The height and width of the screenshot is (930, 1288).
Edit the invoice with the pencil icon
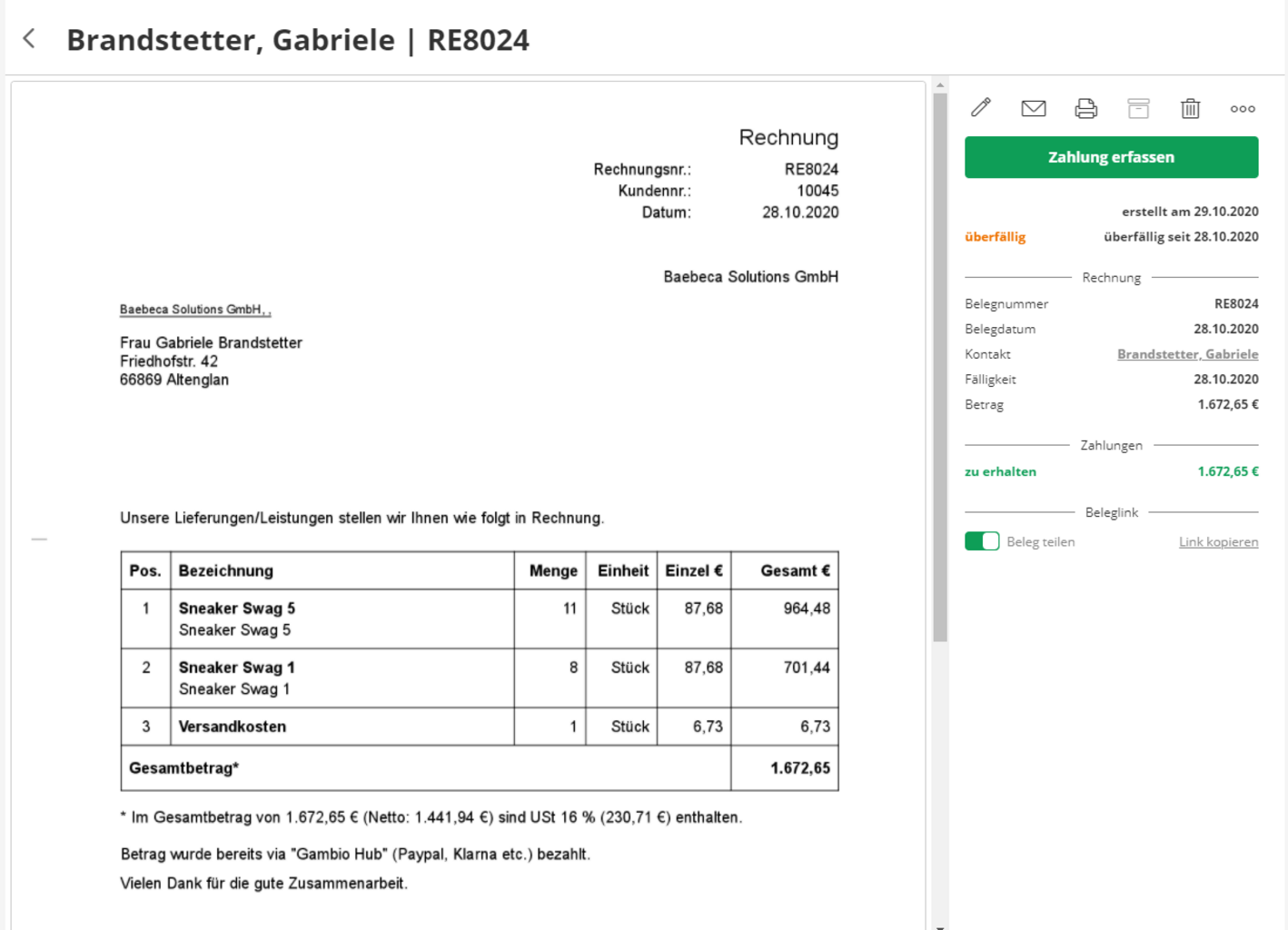[981, 108]
